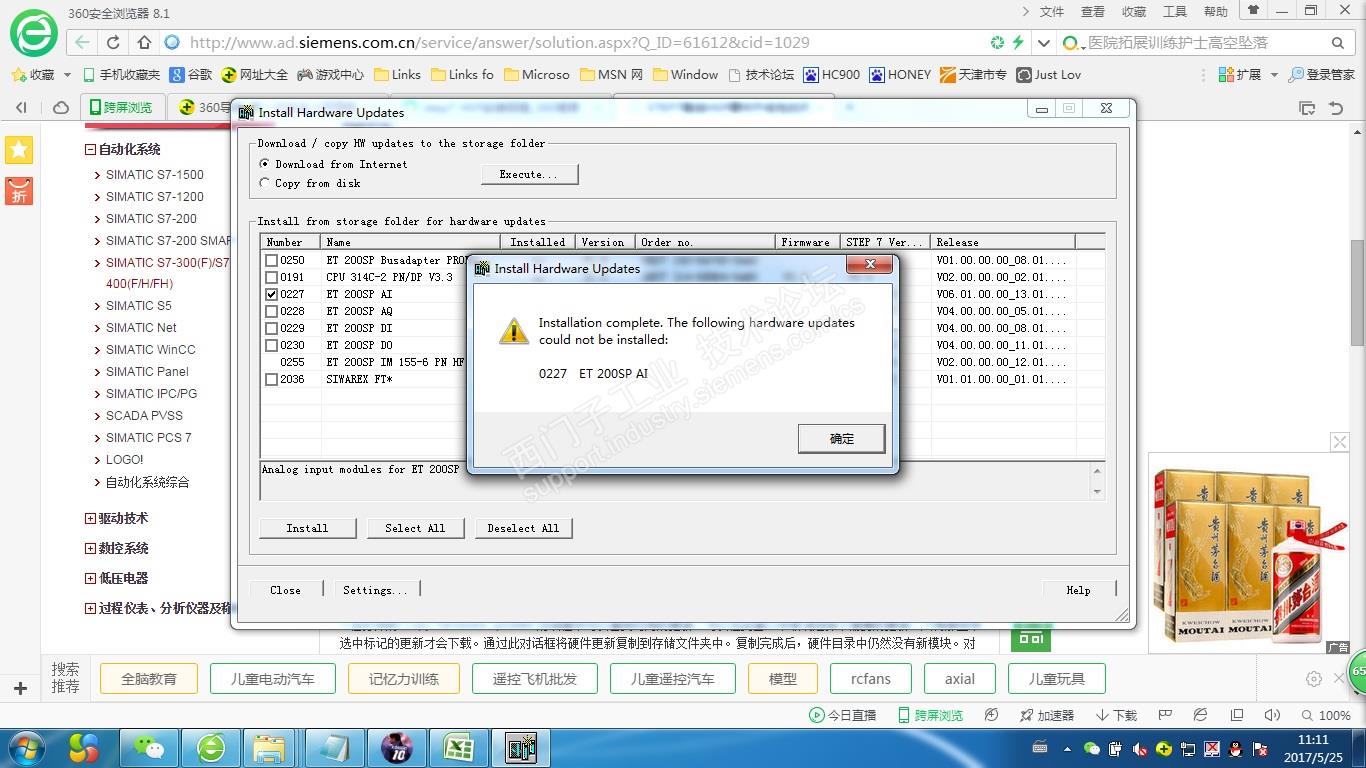Open the 查看 menu
1366x768 pixels.
[1093, 12]
